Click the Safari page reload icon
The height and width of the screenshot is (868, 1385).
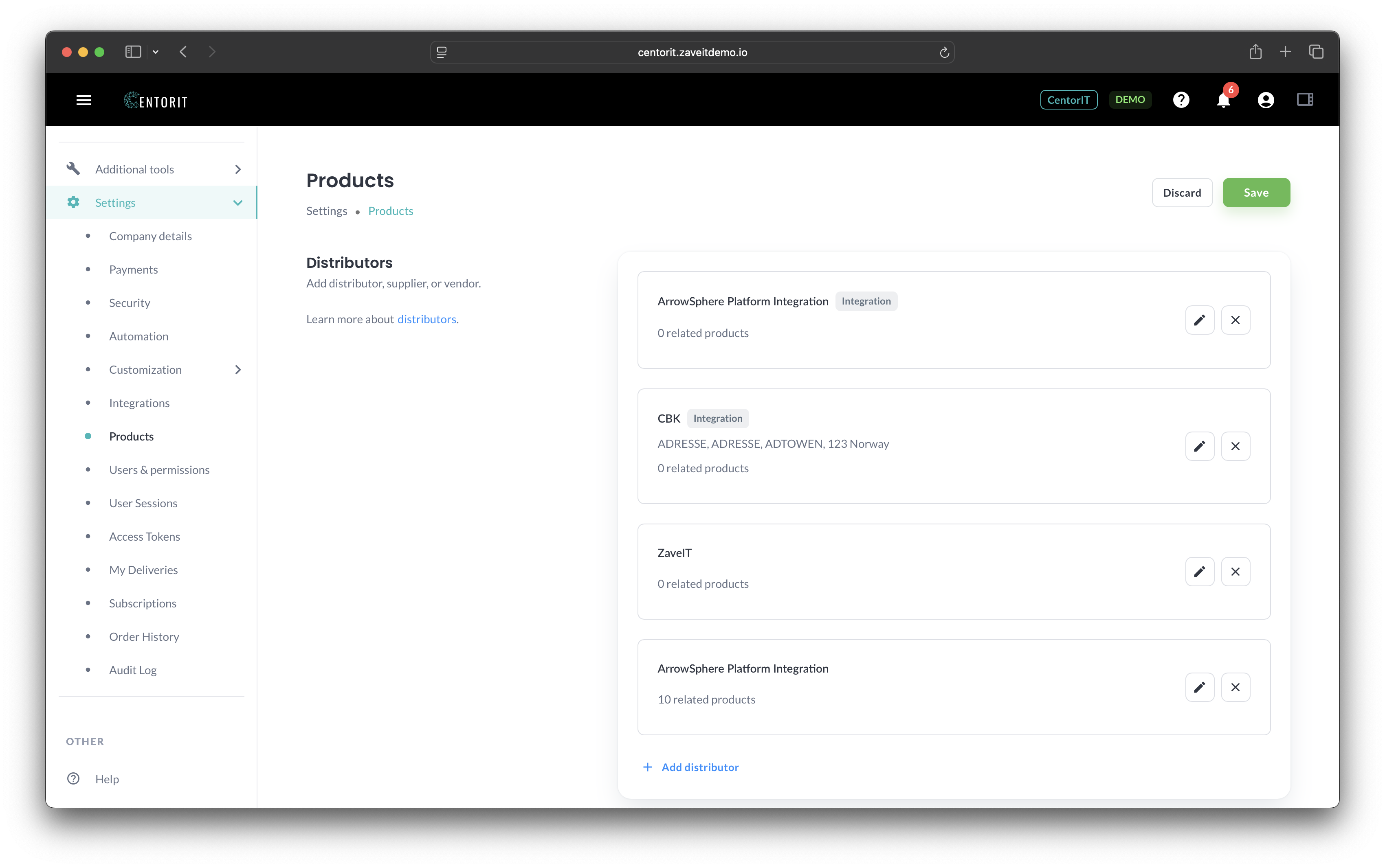[944, 52]
